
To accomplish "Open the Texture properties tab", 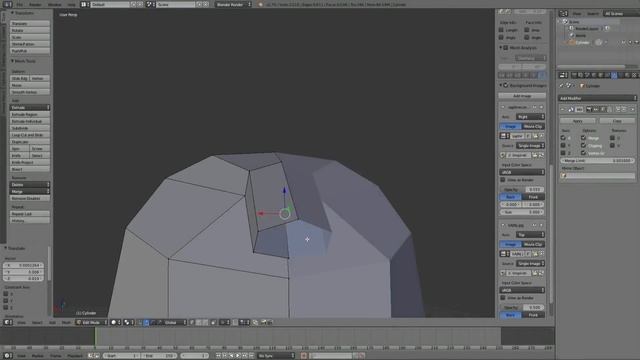I will pyautogui.click(x=634, y=75).
